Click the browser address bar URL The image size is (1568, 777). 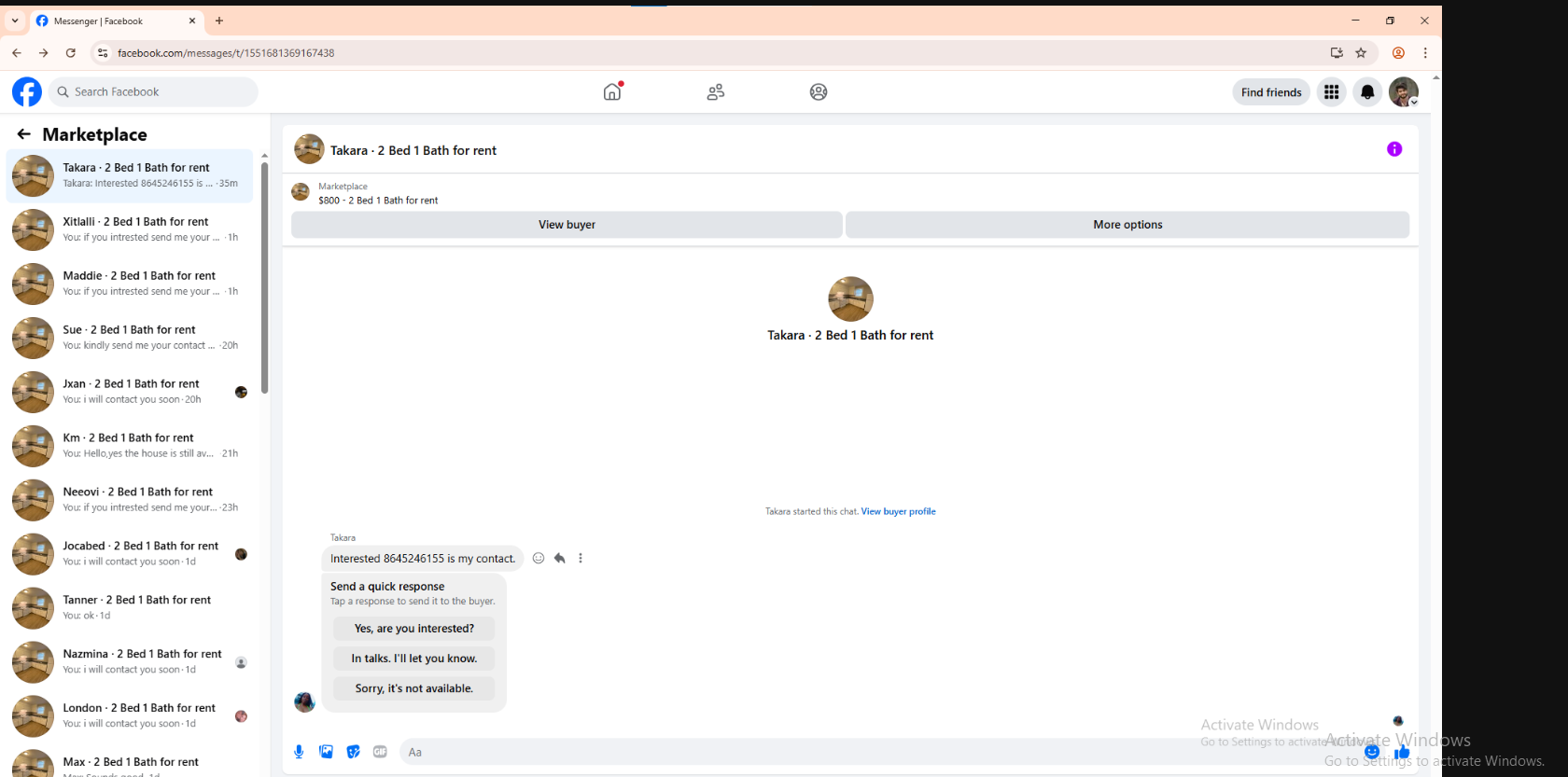pyautogui.click(x=226, y=53)
